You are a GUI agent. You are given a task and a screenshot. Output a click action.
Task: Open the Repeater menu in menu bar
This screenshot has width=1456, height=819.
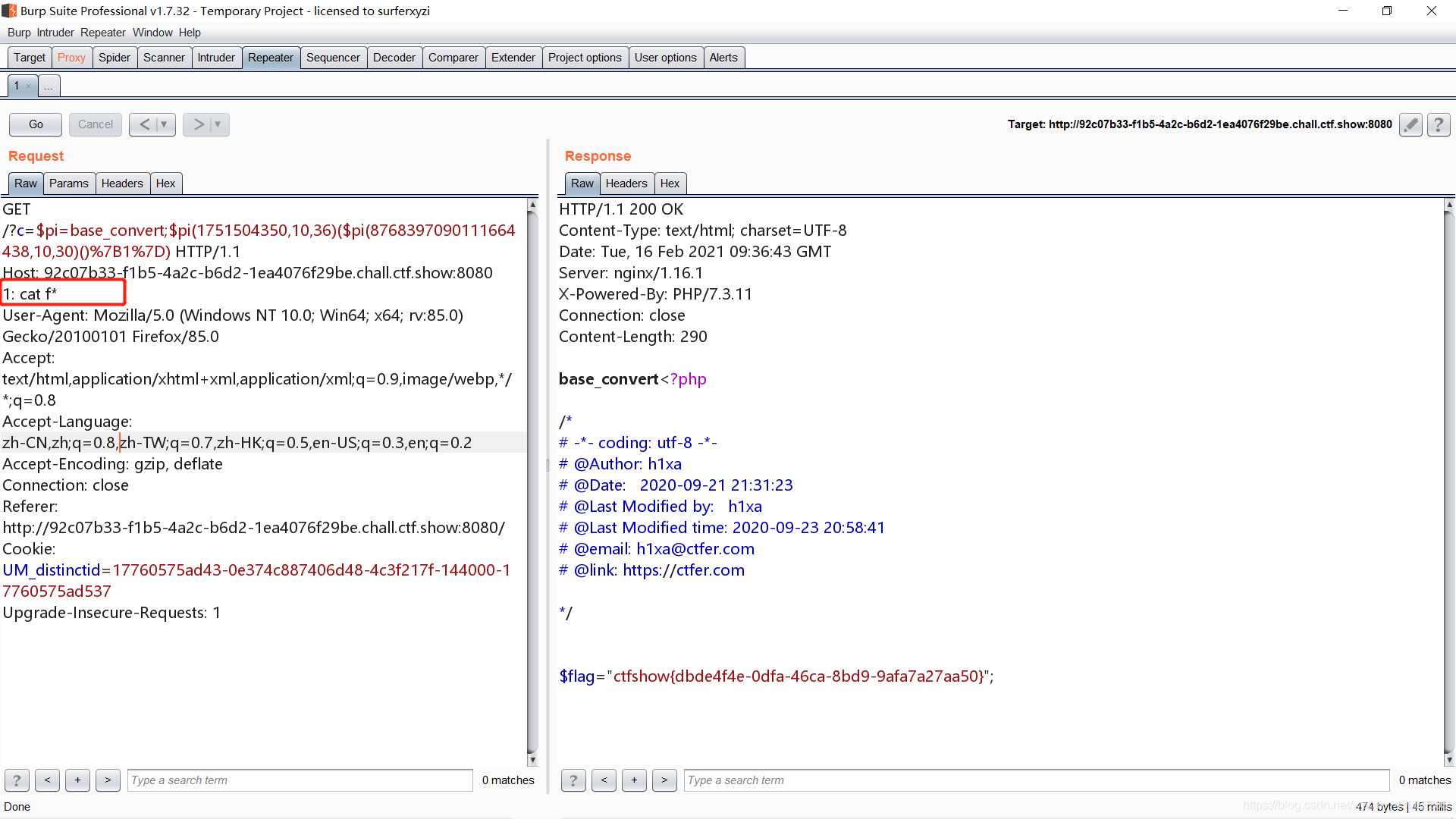pyautogui.click(x=103, y=33)
